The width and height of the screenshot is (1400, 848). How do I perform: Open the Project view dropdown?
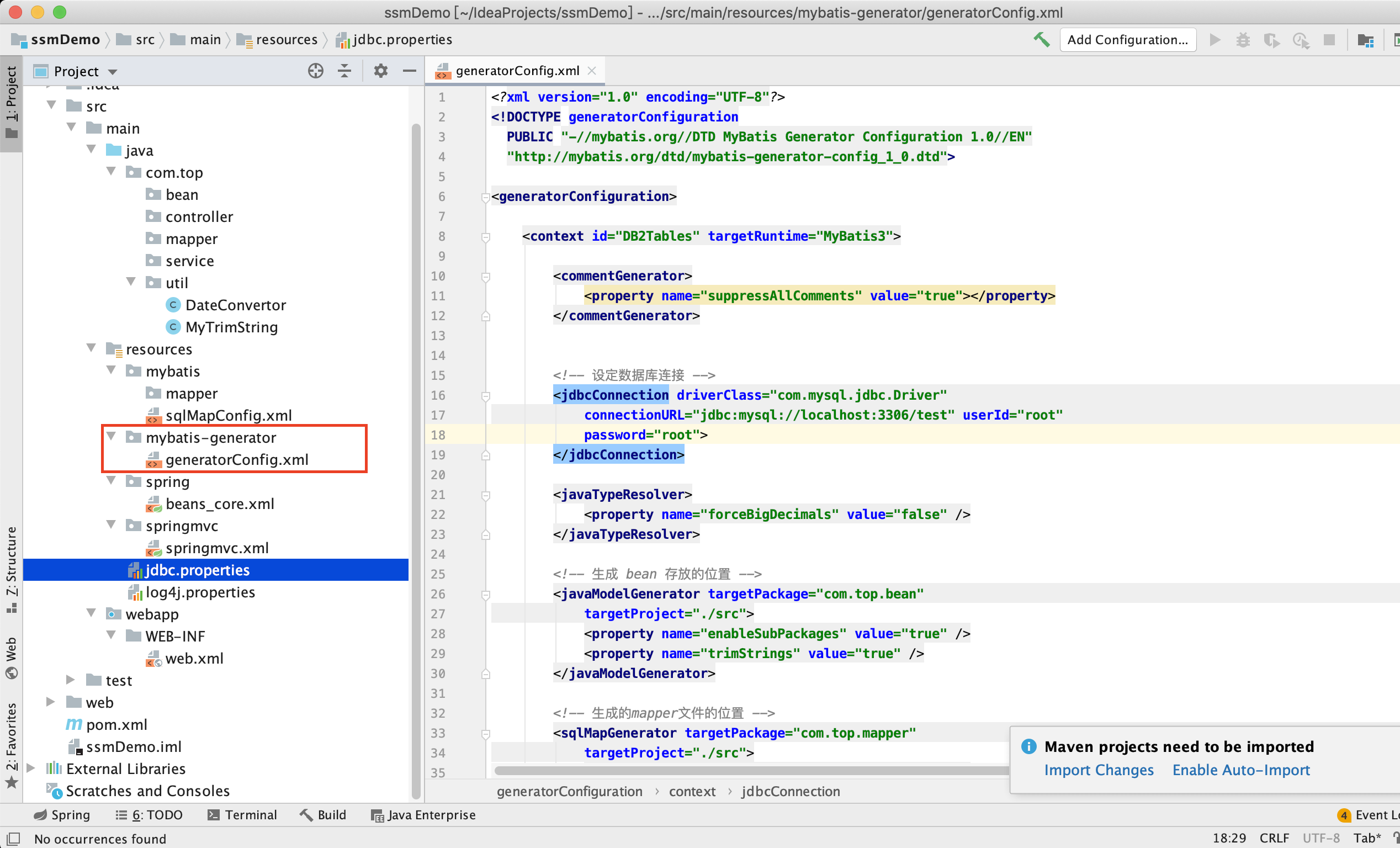(x=113, y=72)
